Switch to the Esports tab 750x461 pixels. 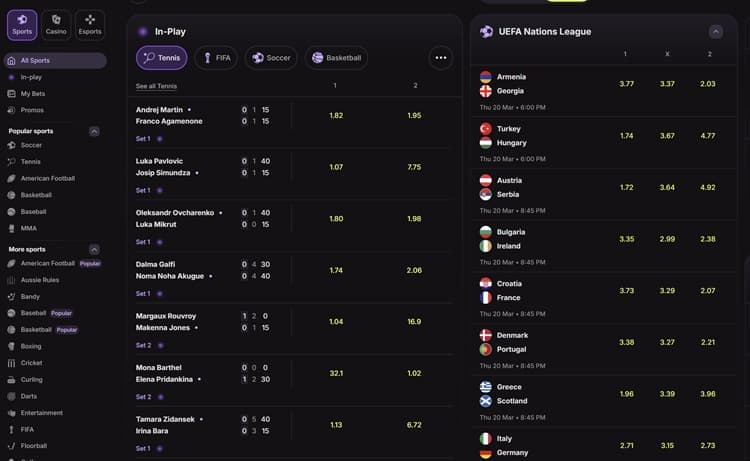[90, 23]
